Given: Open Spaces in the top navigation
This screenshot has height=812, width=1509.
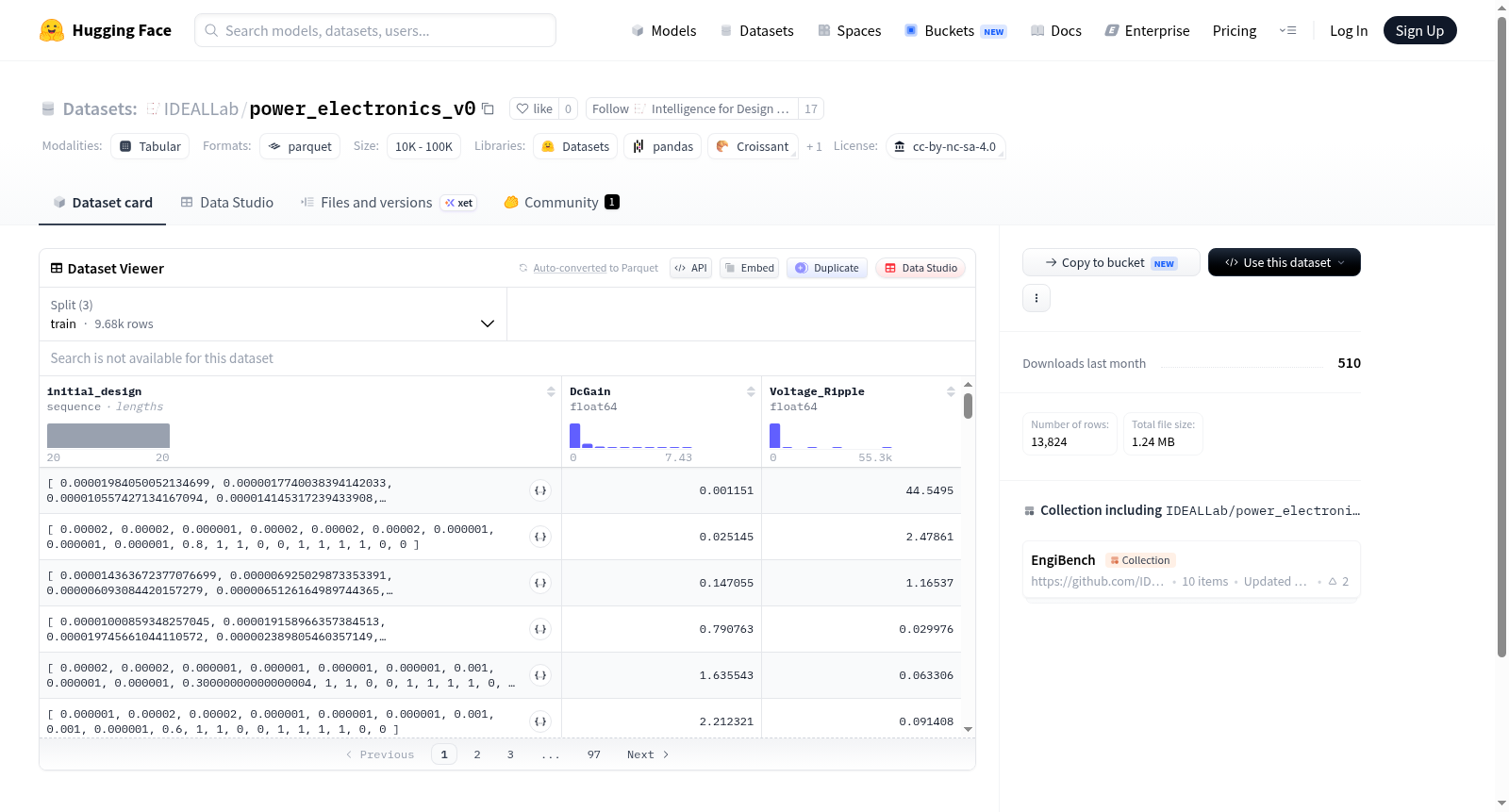Looking at the screenshot, I should tap(850, 30).
